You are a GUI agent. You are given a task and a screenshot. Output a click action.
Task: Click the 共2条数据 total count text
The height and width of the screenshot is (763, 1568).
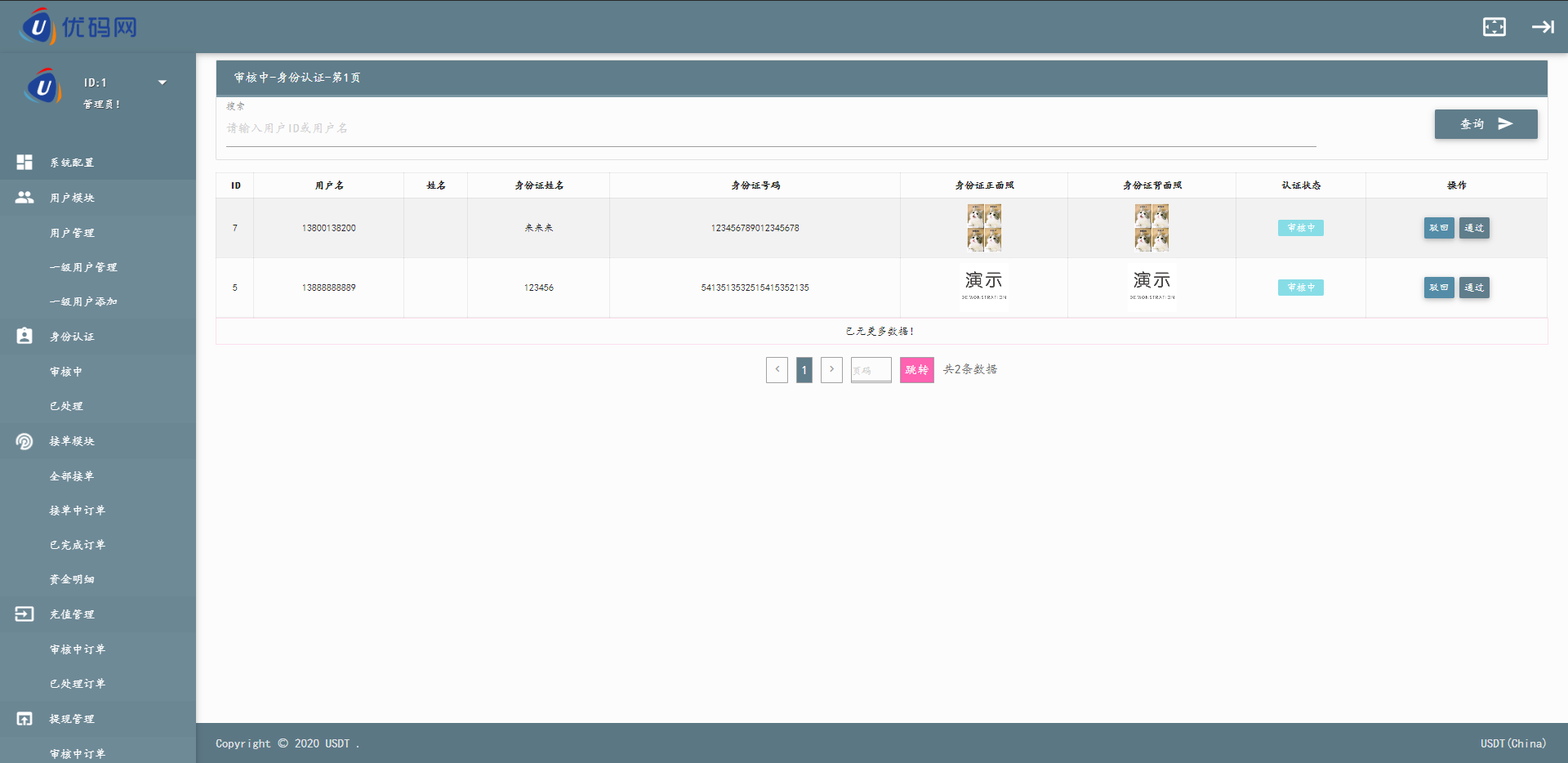[970, 369]
